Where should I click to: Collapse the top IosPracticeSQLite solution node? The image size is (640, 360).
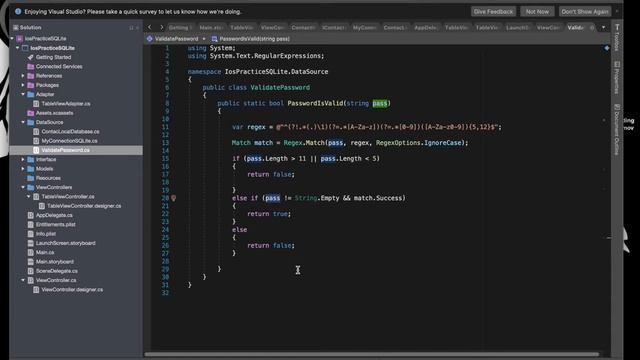pyautogui.click(x=12, y=38)
